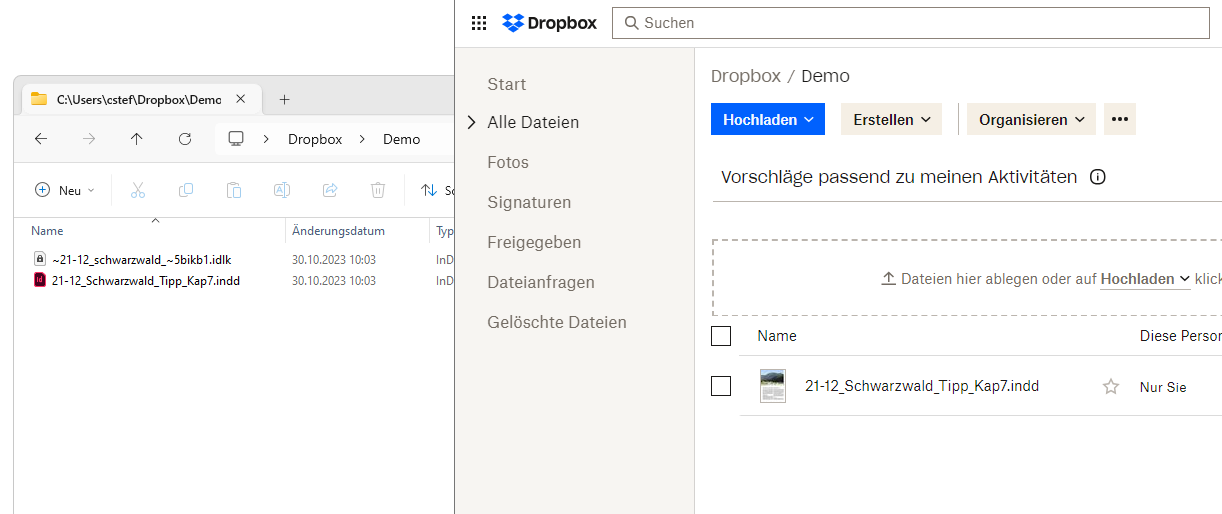Screen dimensions: 1222x514
Task: Open the Dropbox app grid launcher
Action: (x=479, y=23)
